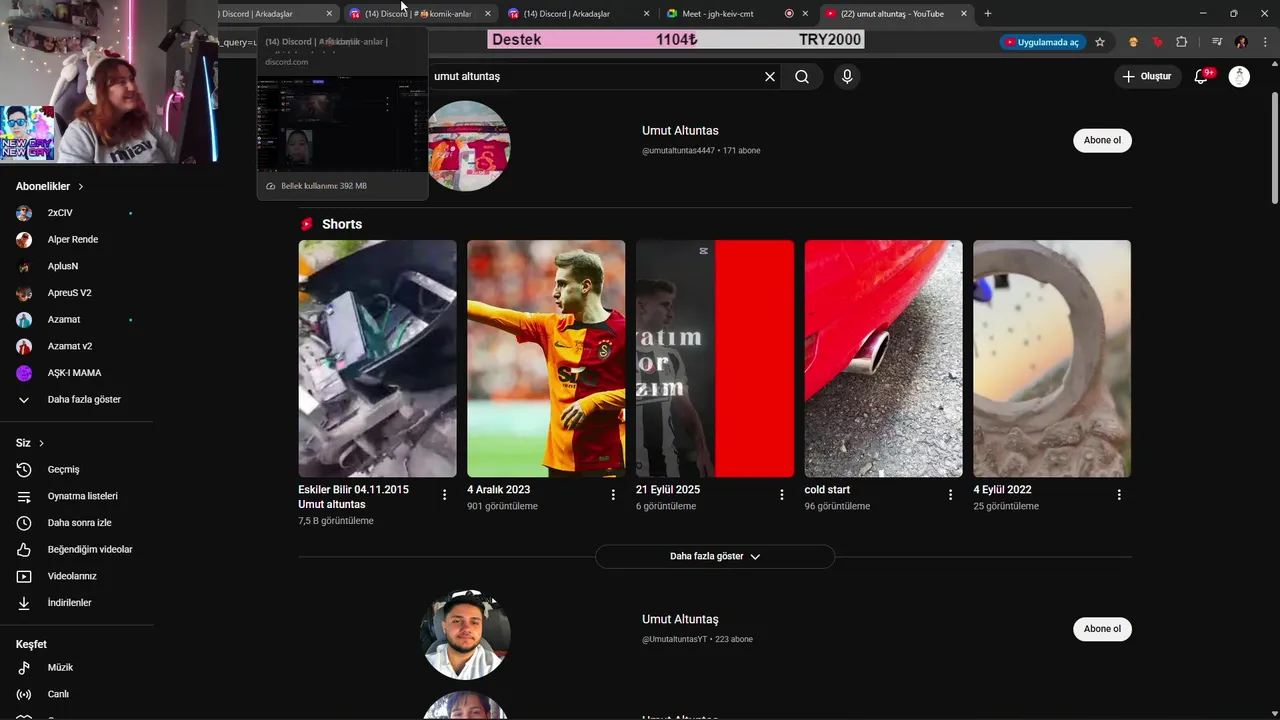Subscribe to Umut Altuntas @umutaltuntas4447
This screenshot has height=720, width=1280.
pos(1102,140)
